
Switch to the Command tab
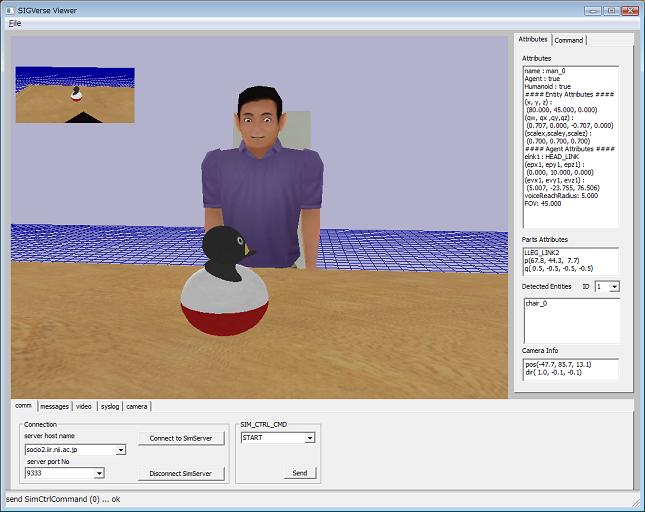[x=569, y=40]
